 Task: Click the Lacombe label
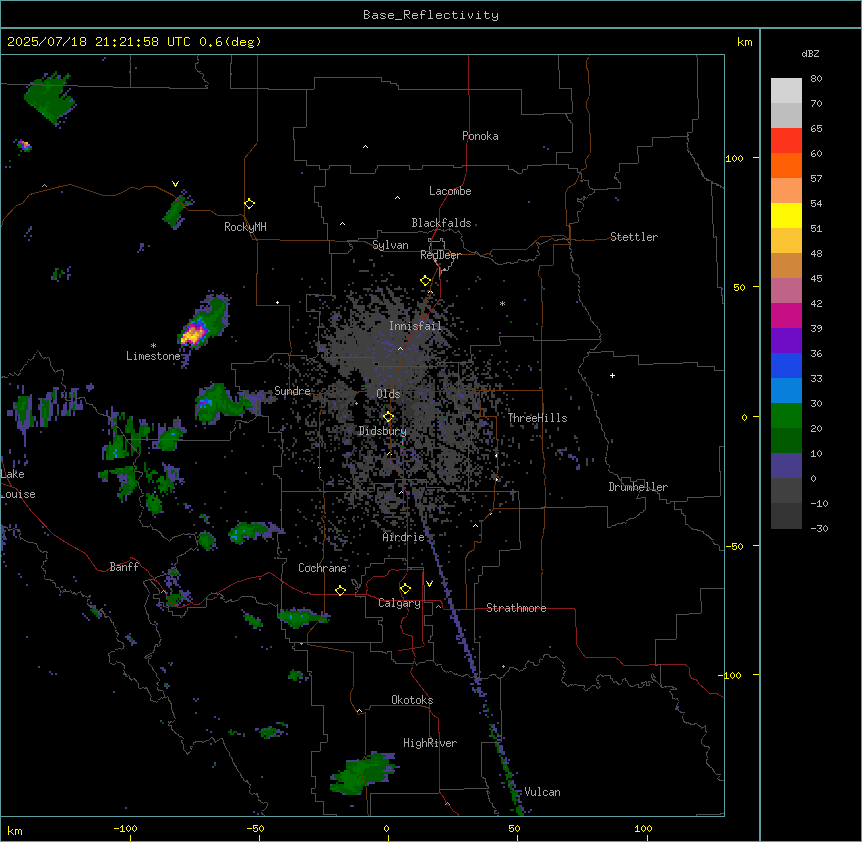coord(450,191)
